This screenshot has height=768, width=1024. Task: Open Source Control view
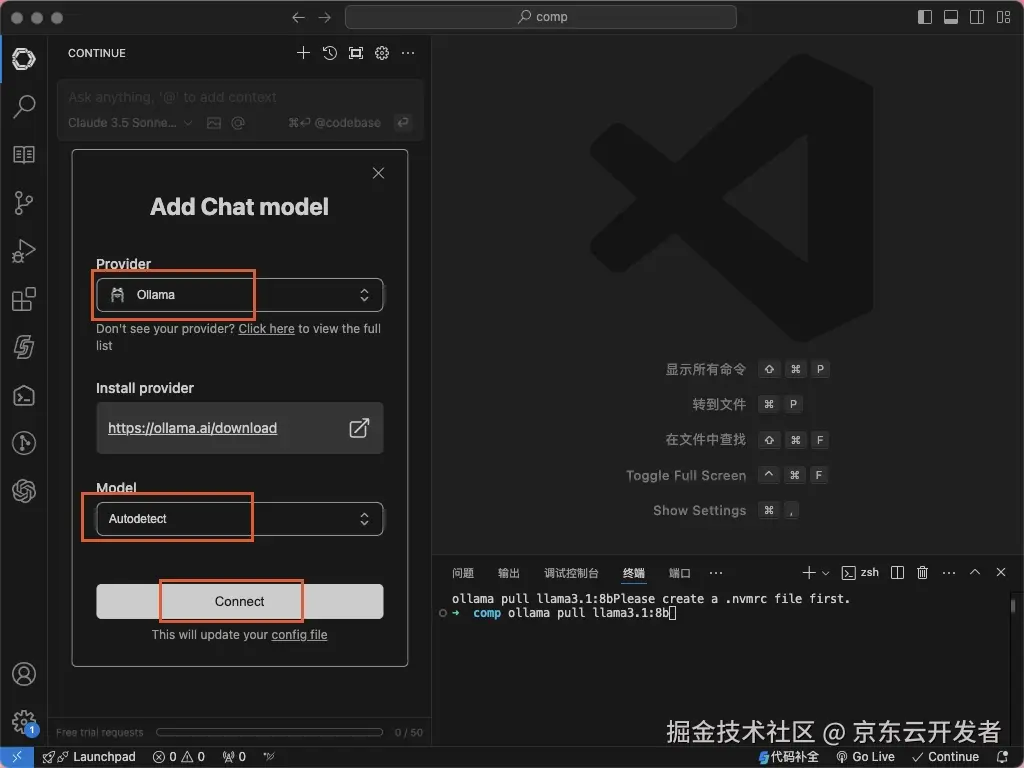(24, 203)
